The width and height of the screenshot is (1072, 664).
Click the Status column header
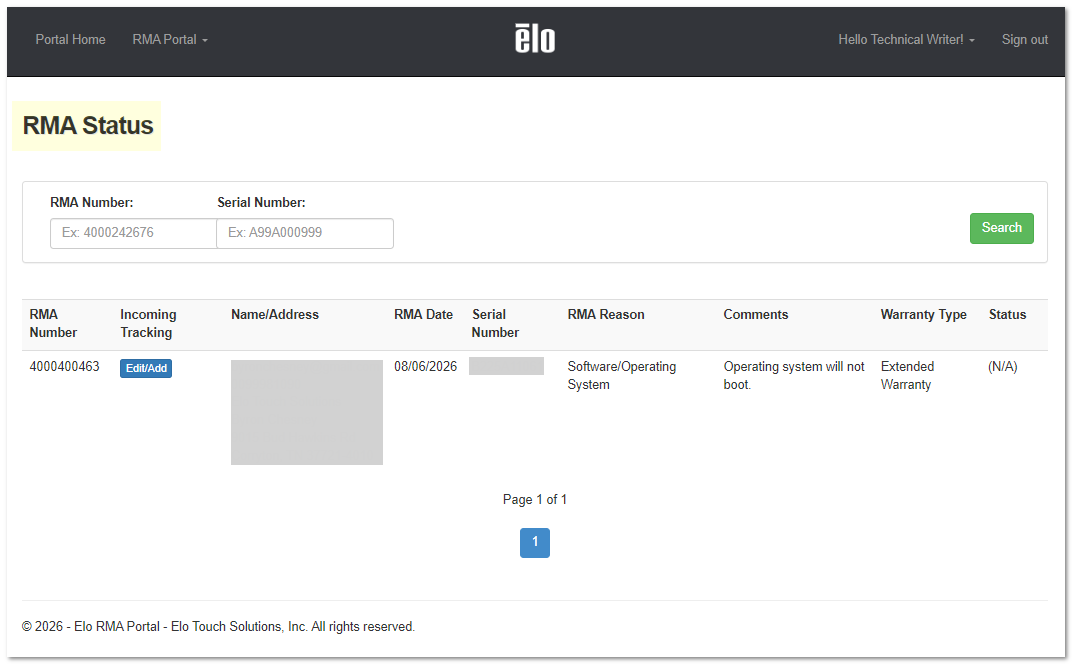(1007, 315)
